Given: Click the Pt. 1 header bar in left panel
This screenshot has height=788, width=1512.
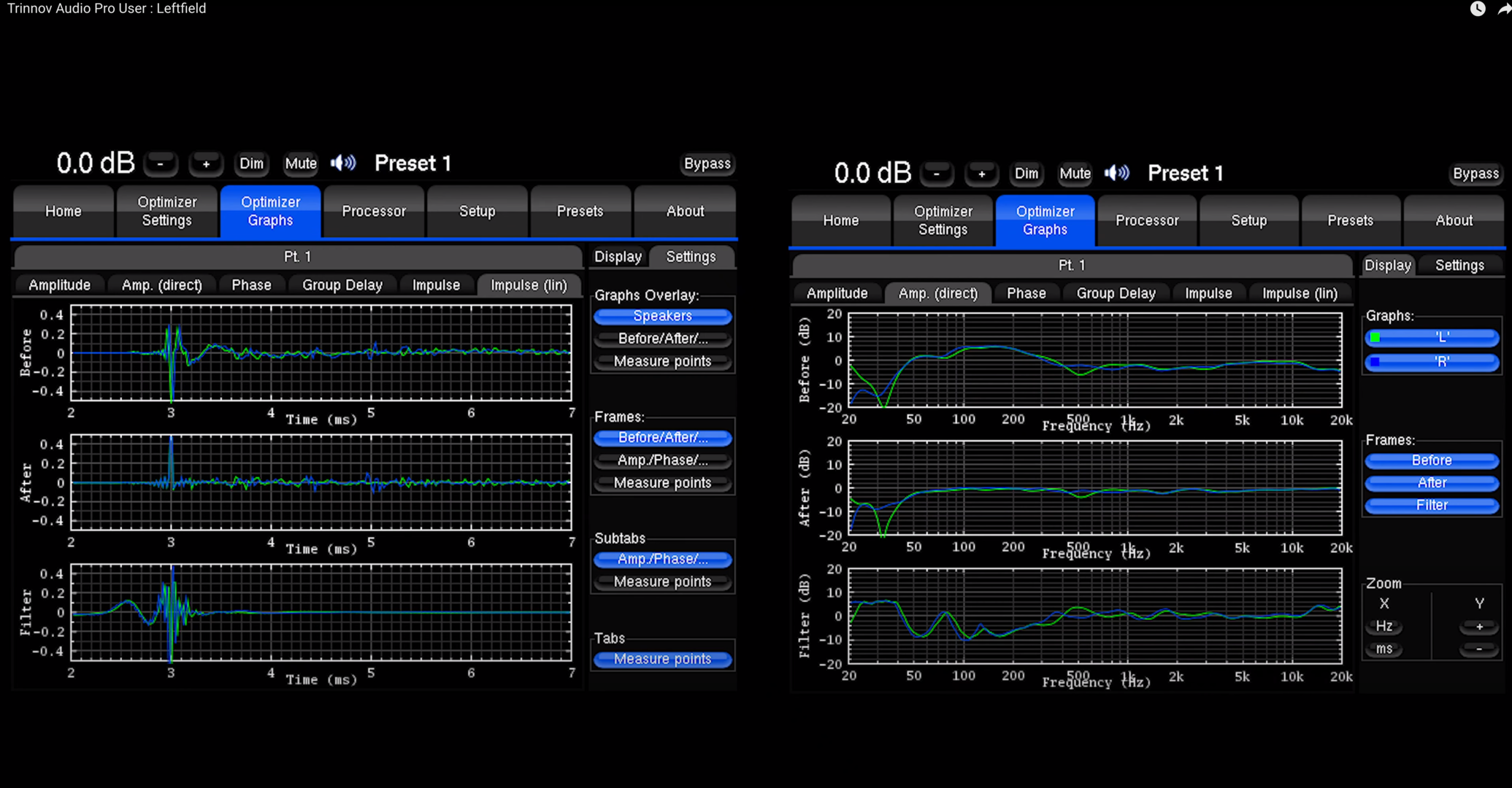Looking at the screenshot, I should point(298,257).
